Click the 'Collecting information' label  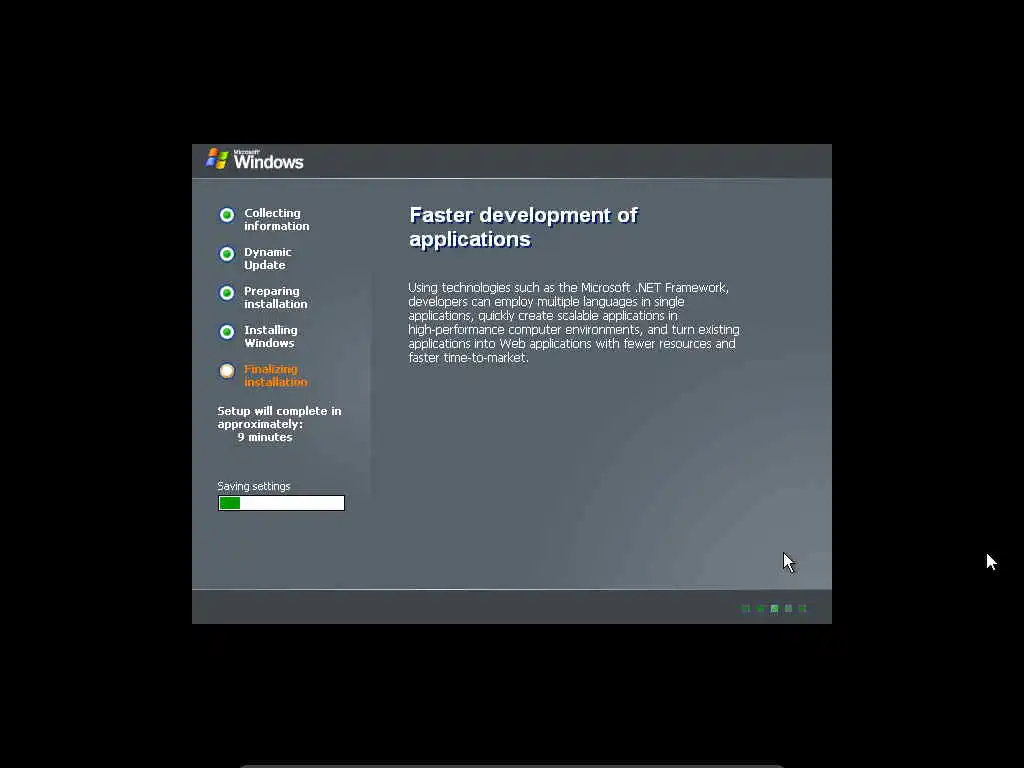coord(276,219)
